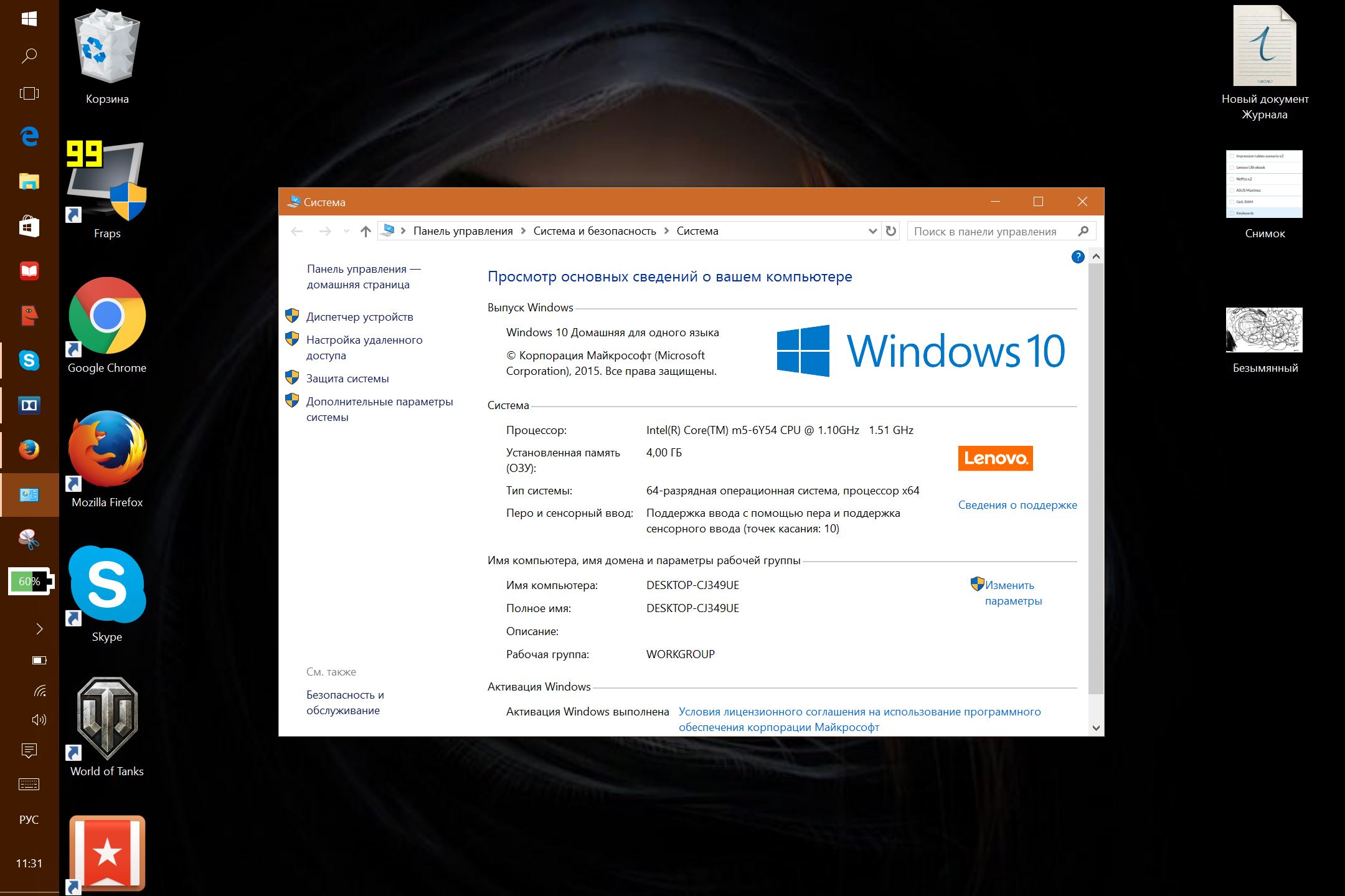This screenshot has height=896, width=1345.
Task: Open the touch keyboard tray icon
Action: 29,785
